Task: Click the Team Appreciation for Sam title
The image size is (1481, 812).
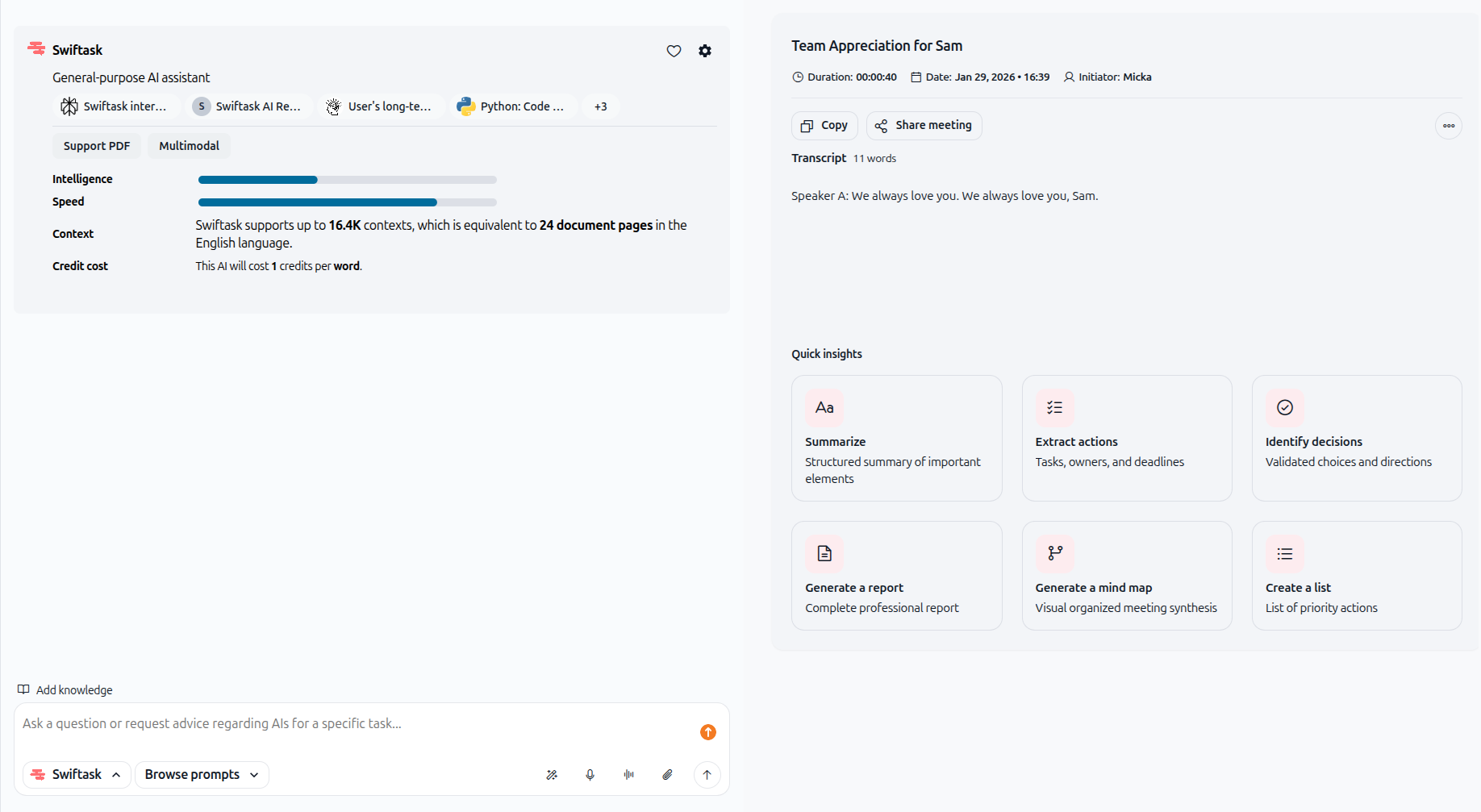Action: tap(877, 46)
